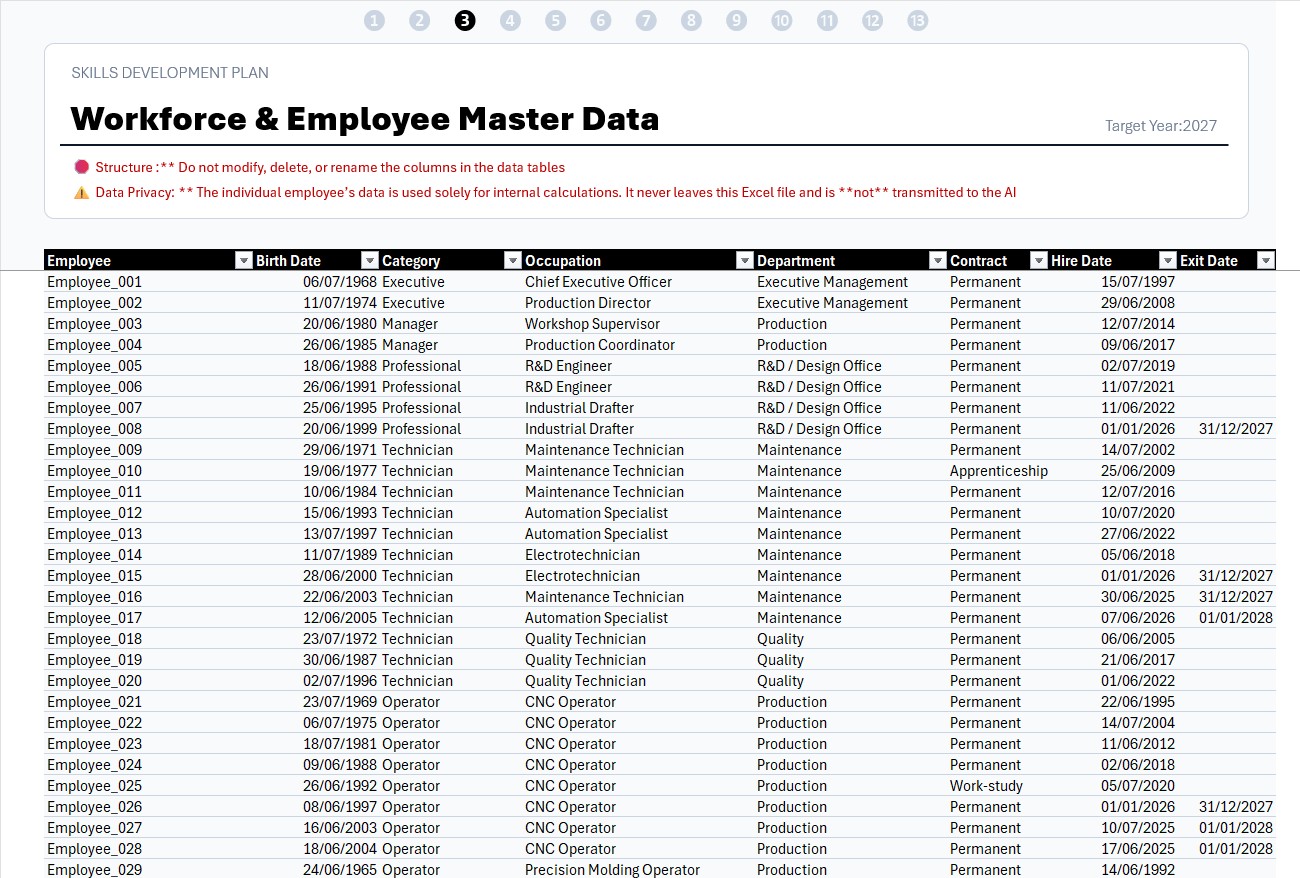Select the Precision Molding Operator cell
Screen dimensions: 1300x878
click(x=638, y=870)
